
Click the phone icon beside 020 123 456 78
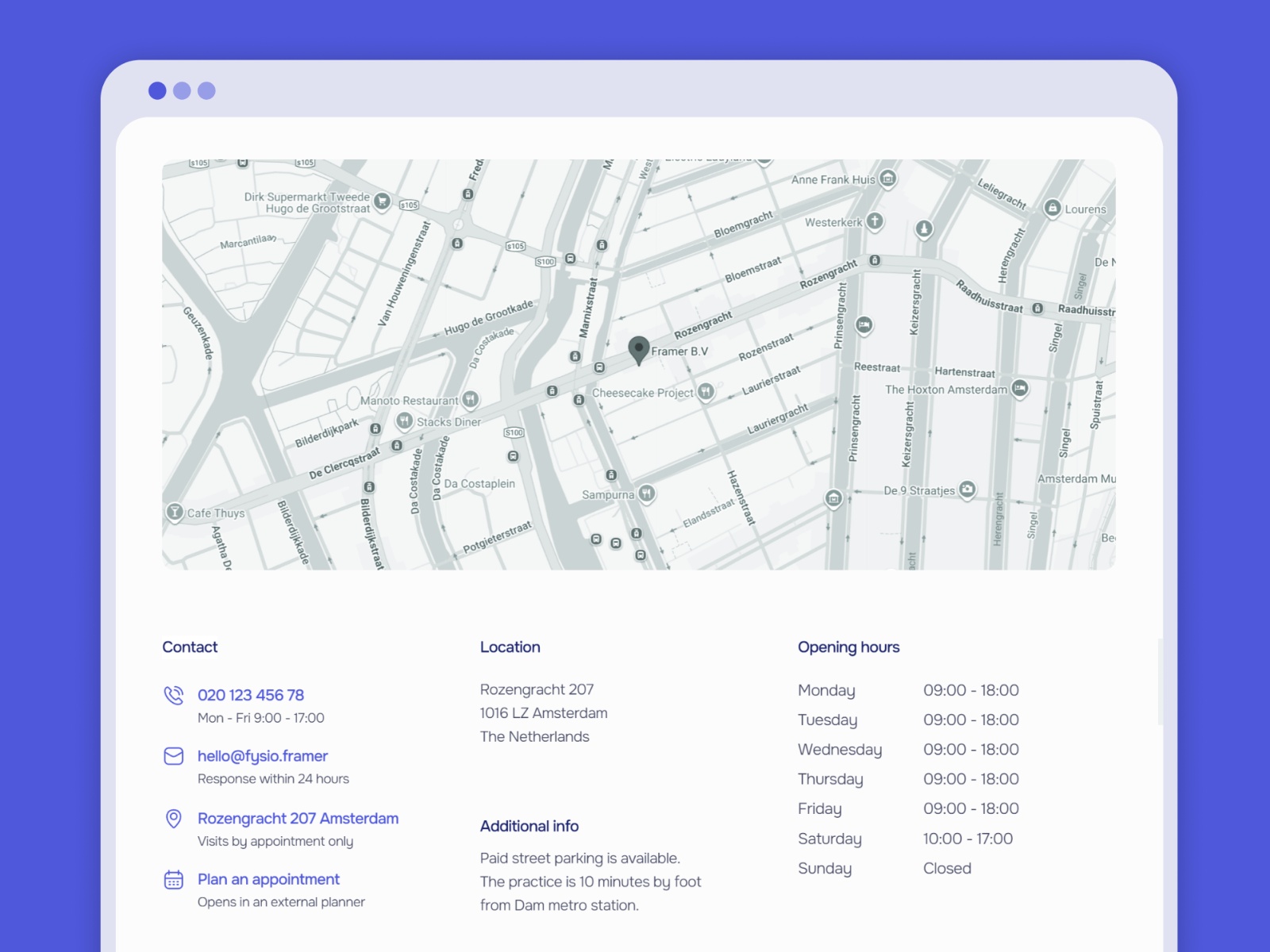tap(173, 695)
